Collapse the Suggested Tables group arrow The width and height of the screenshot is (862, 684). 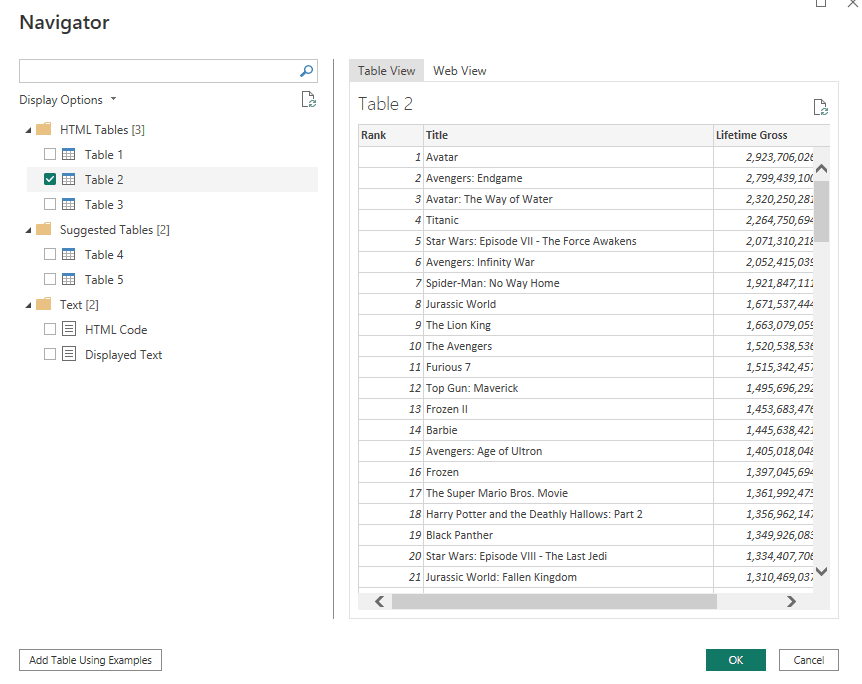[28, 230]
